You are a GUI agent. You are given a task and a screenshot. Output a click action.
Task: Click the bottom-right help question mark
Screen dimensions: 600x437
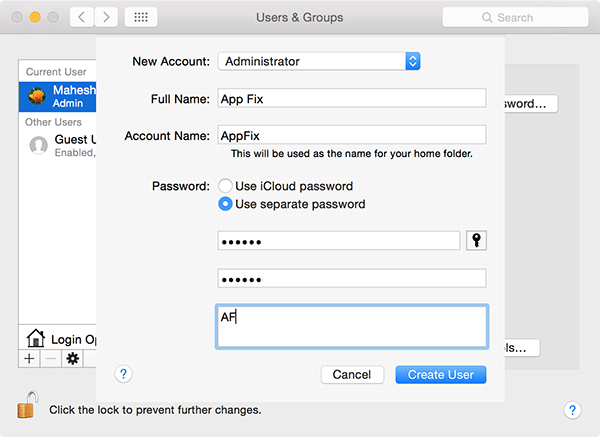point(573,410)
